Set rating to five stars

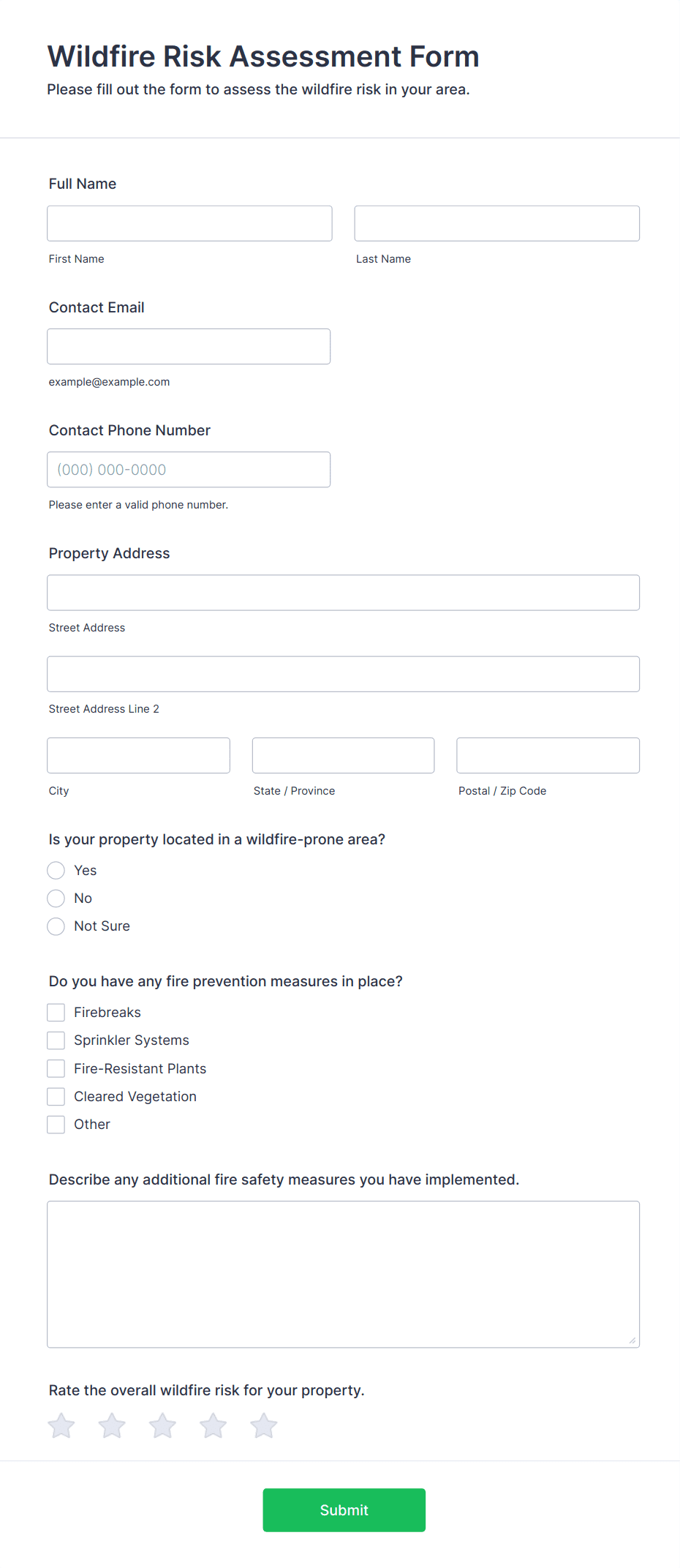[264, 1425]
